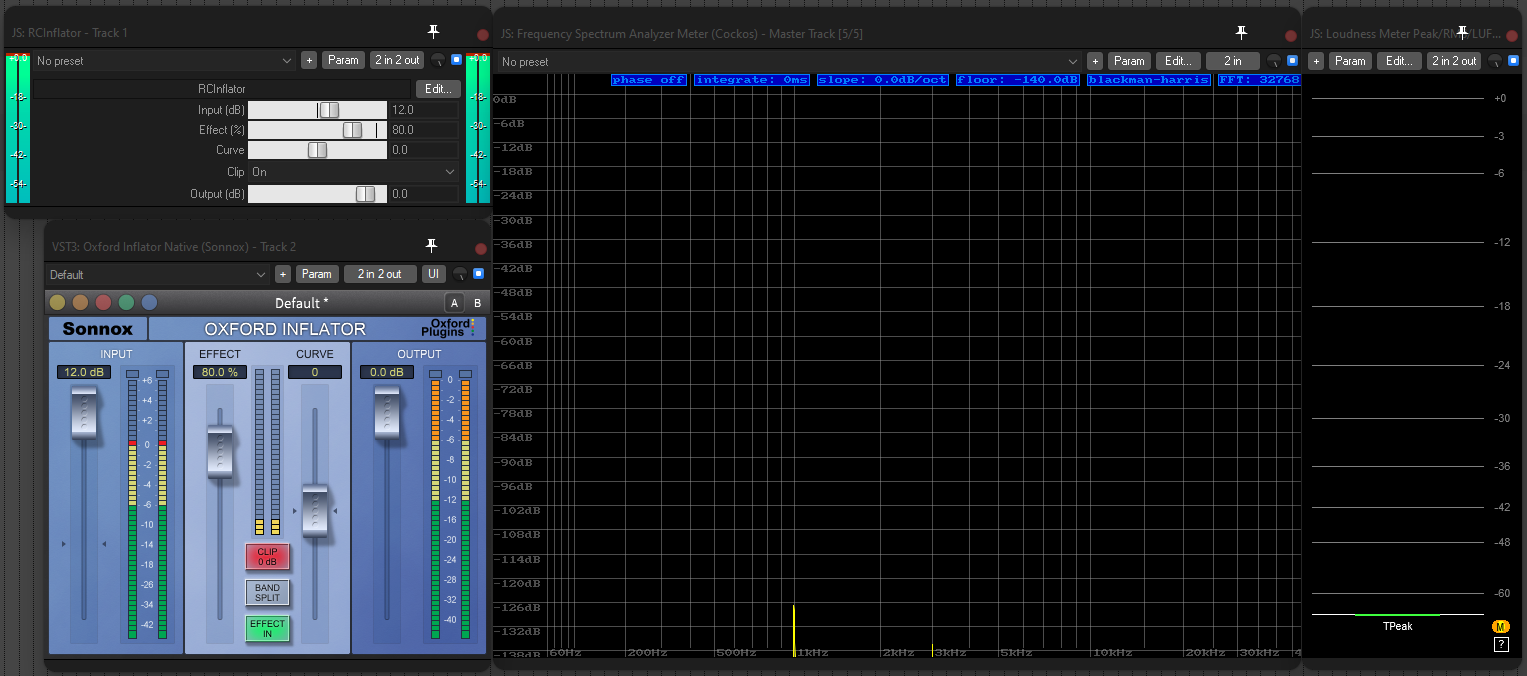The width and height of the screenshot is (1527, 676).
Task: Toggle the Oxford Inflator bypass checkbox
Action: tap(478, 274)
